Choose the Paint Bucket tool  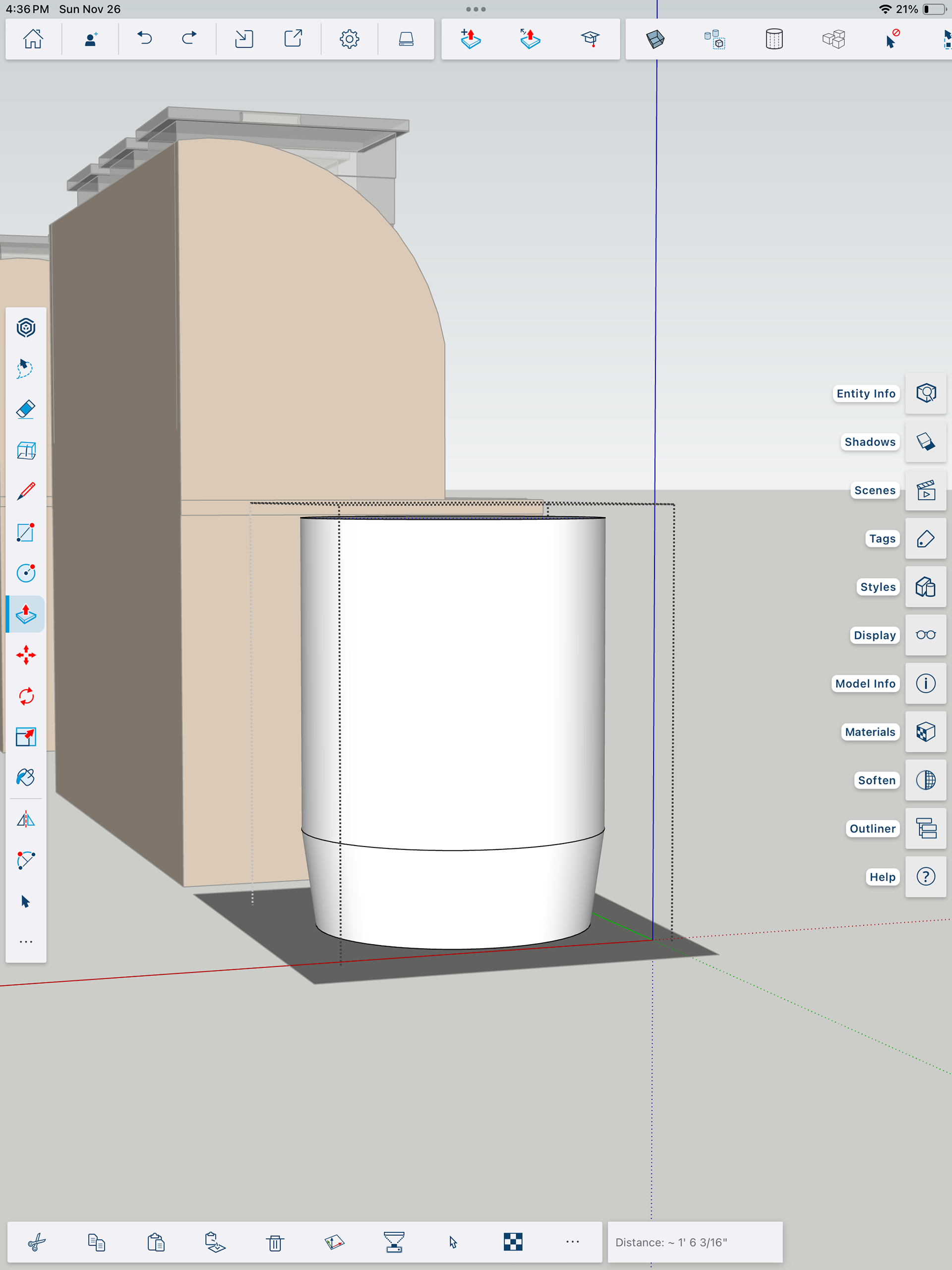click(x=26, y=778)
